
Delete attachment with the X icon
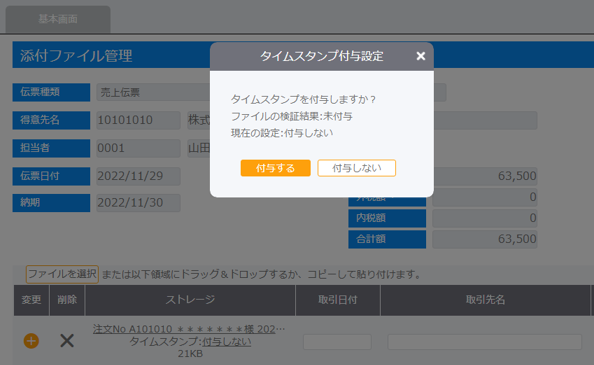pos(67,341)
